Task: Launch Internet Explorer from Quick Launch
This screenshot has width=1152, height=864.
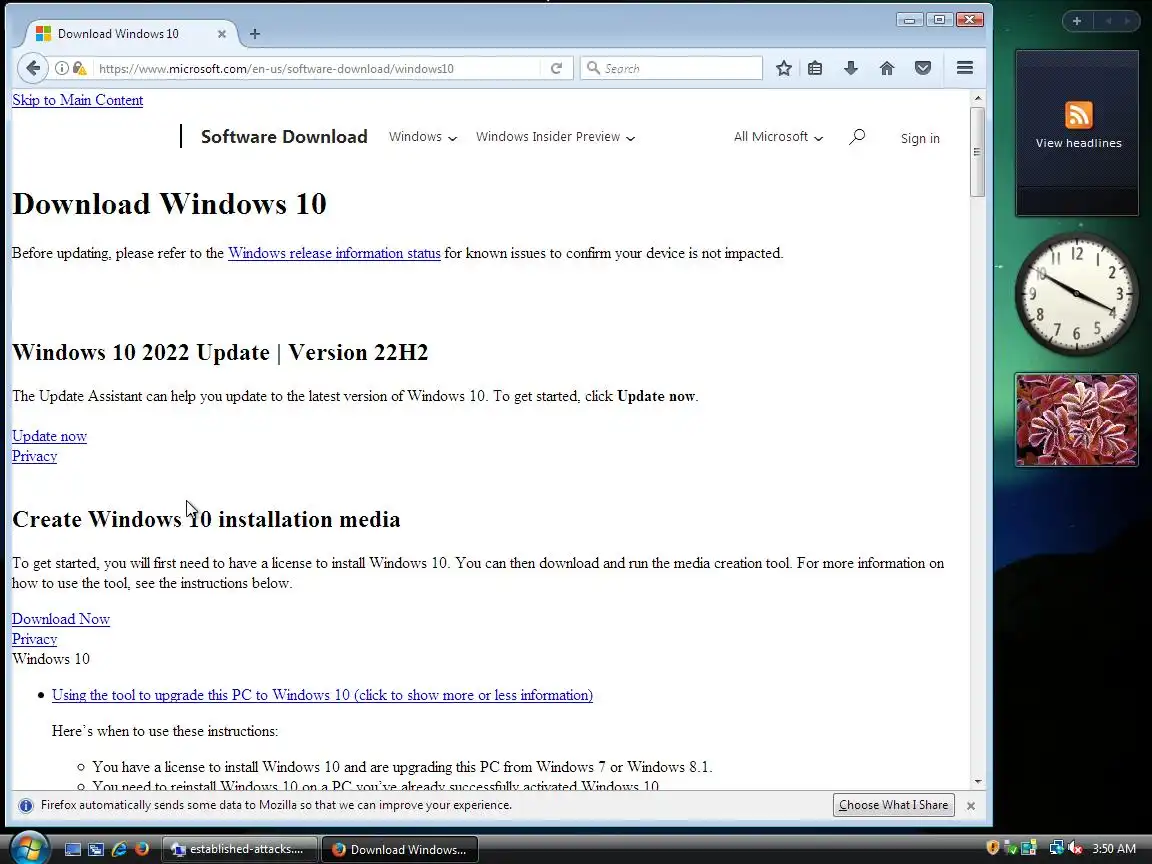Action: click(x=119, y=849)
